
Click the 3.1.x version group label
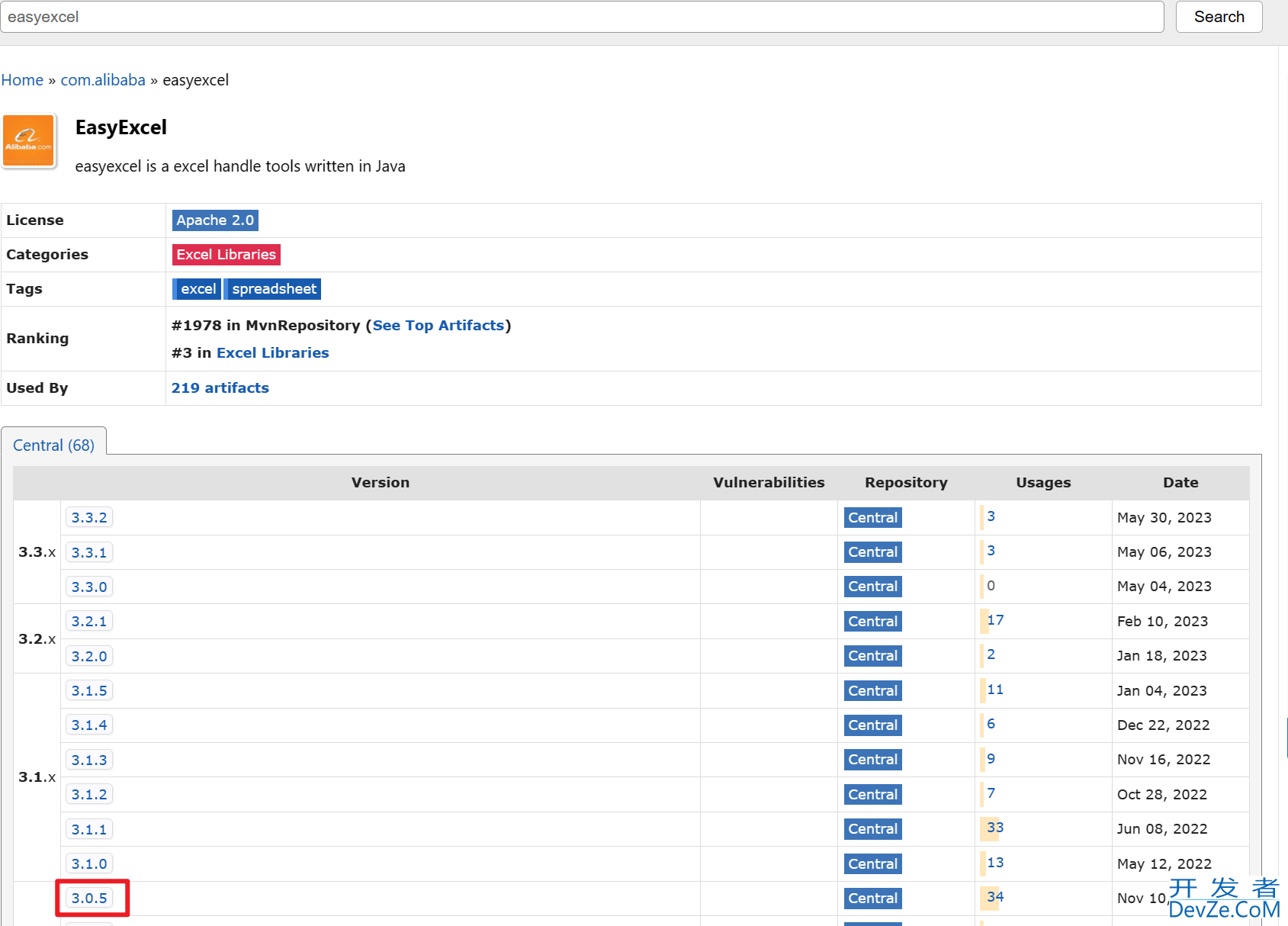click(x=37, y=777)
